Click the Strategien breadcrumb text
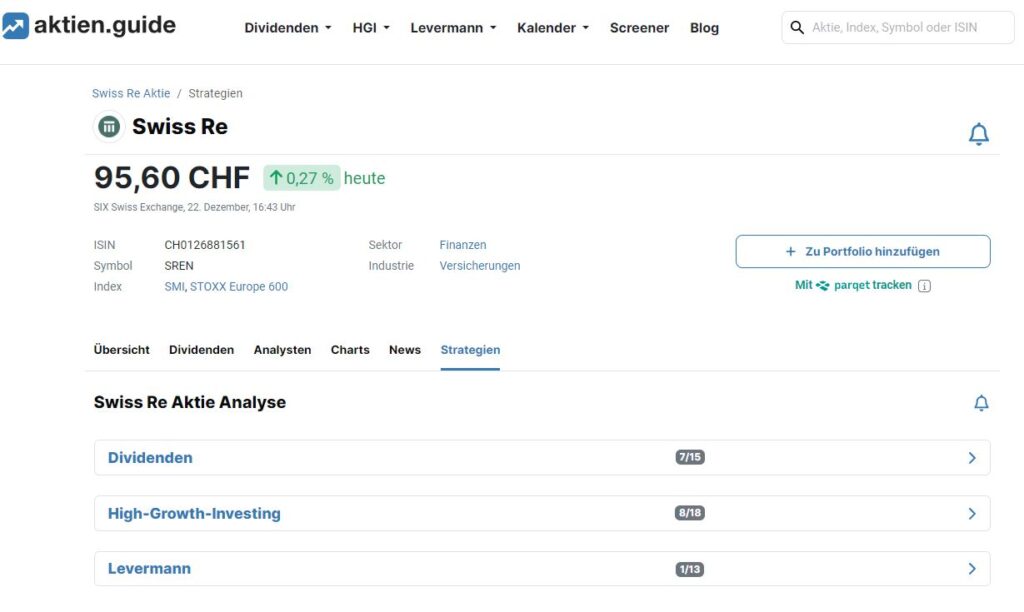This screenshot has height=612, width=1024. [x=216, y=93]
